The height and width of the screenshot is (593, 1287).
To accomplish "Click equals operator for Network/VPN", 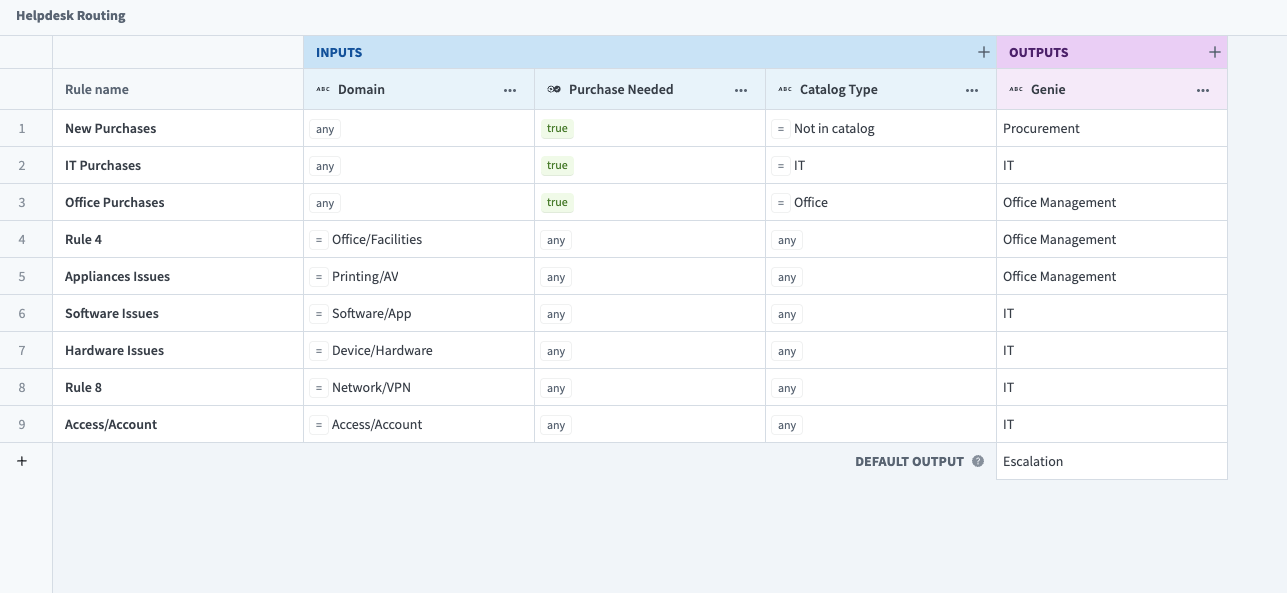I will (x=318, y=388).
